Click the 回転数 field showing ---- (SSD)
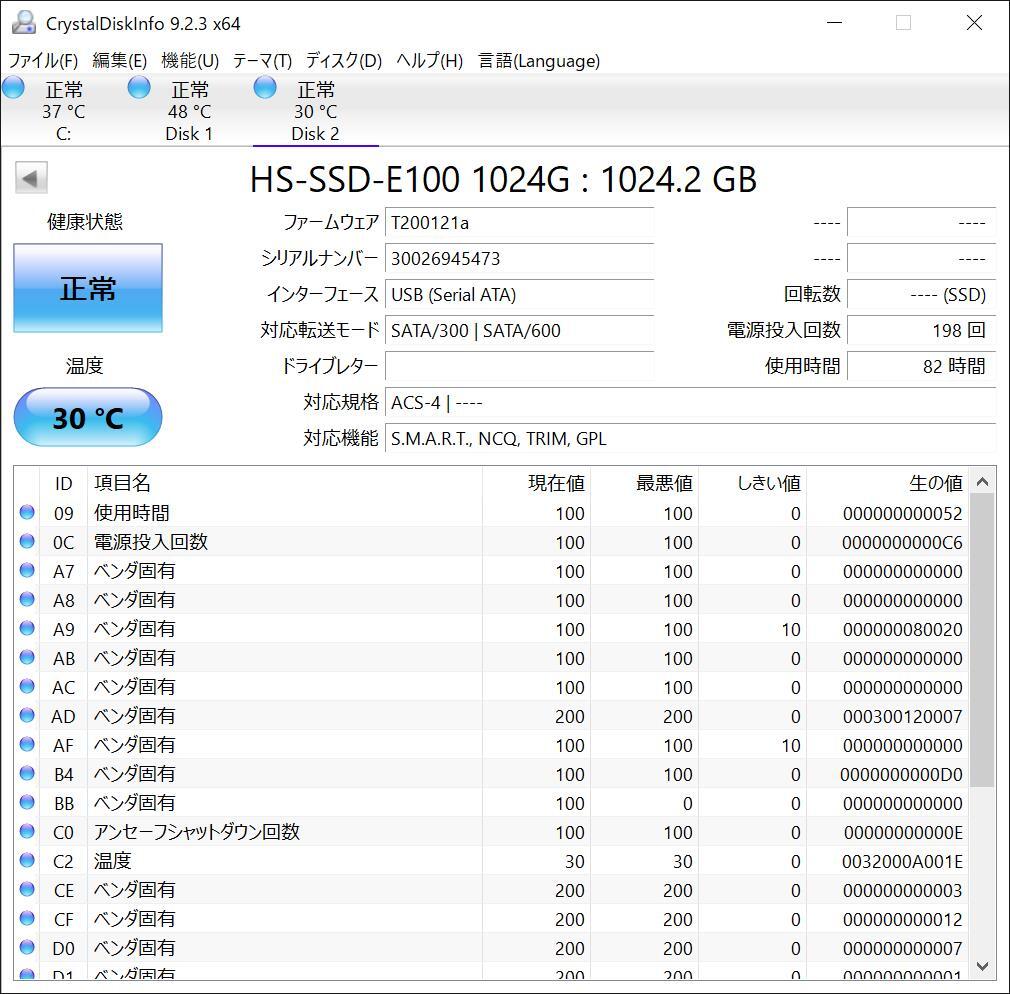The height and width of the screenshot is (994, 1010). pos(922,295)
